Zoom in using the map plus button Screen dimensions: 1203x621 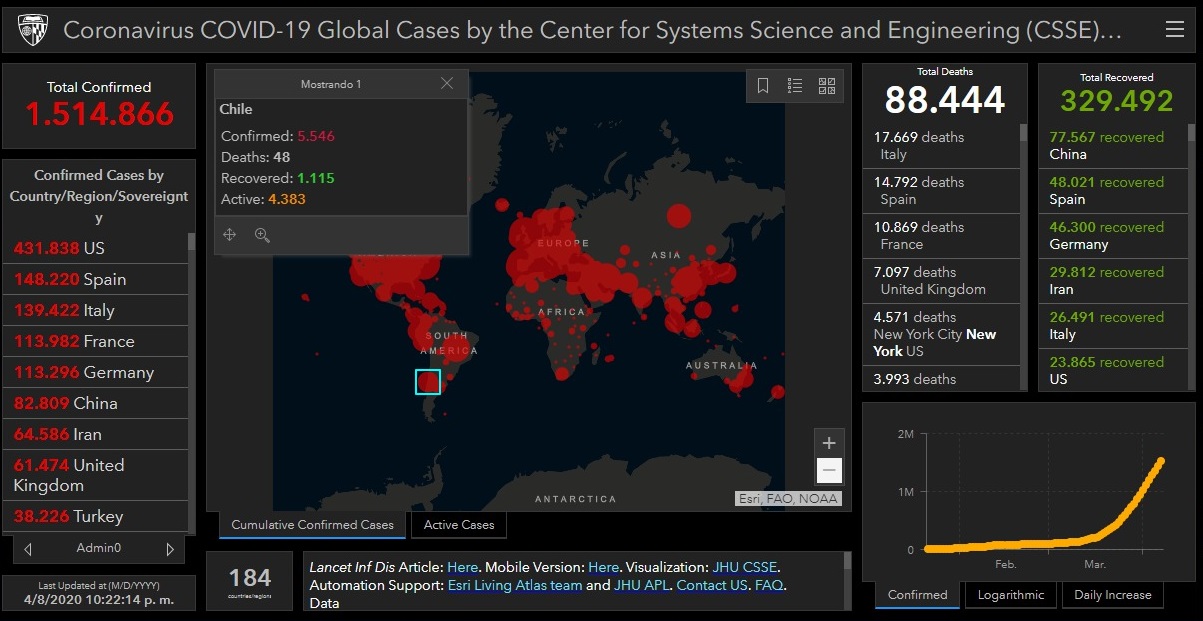(x=828, y=442)
